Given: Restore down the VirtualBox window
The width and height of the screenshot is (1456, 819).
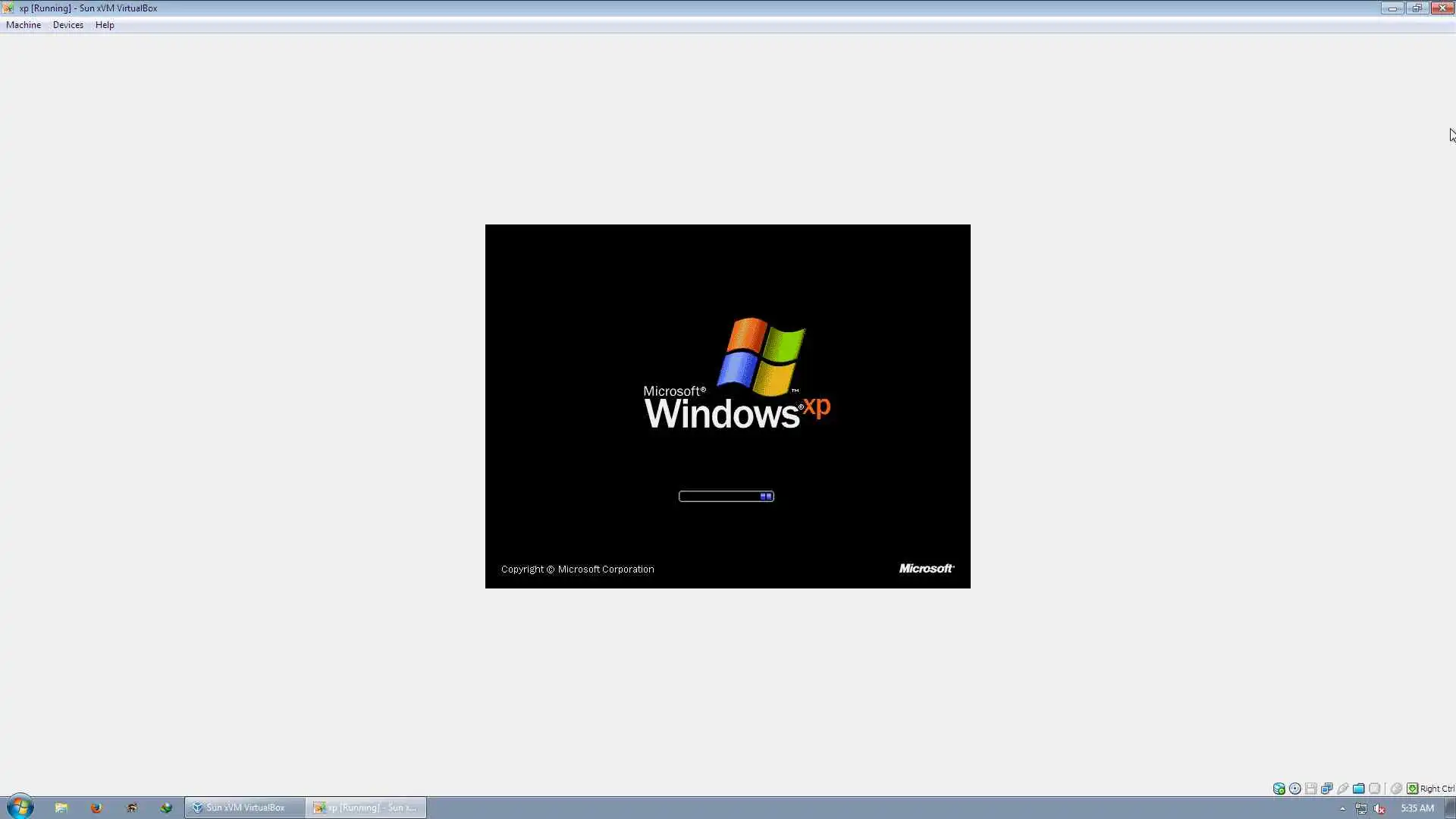Looking at the screenshot, I should (x=1416, y=8).
